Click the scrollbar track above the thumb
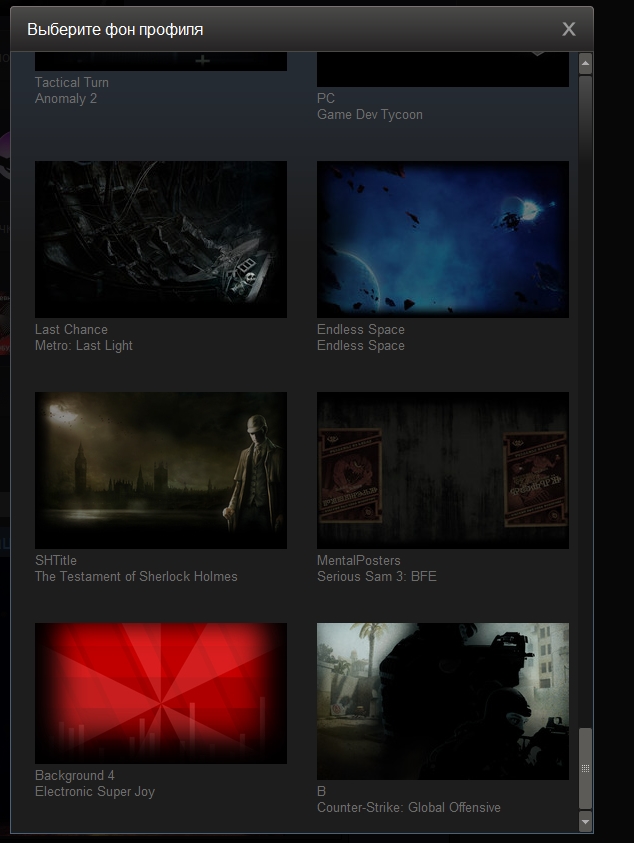634x843 pixels. (585, 401)
